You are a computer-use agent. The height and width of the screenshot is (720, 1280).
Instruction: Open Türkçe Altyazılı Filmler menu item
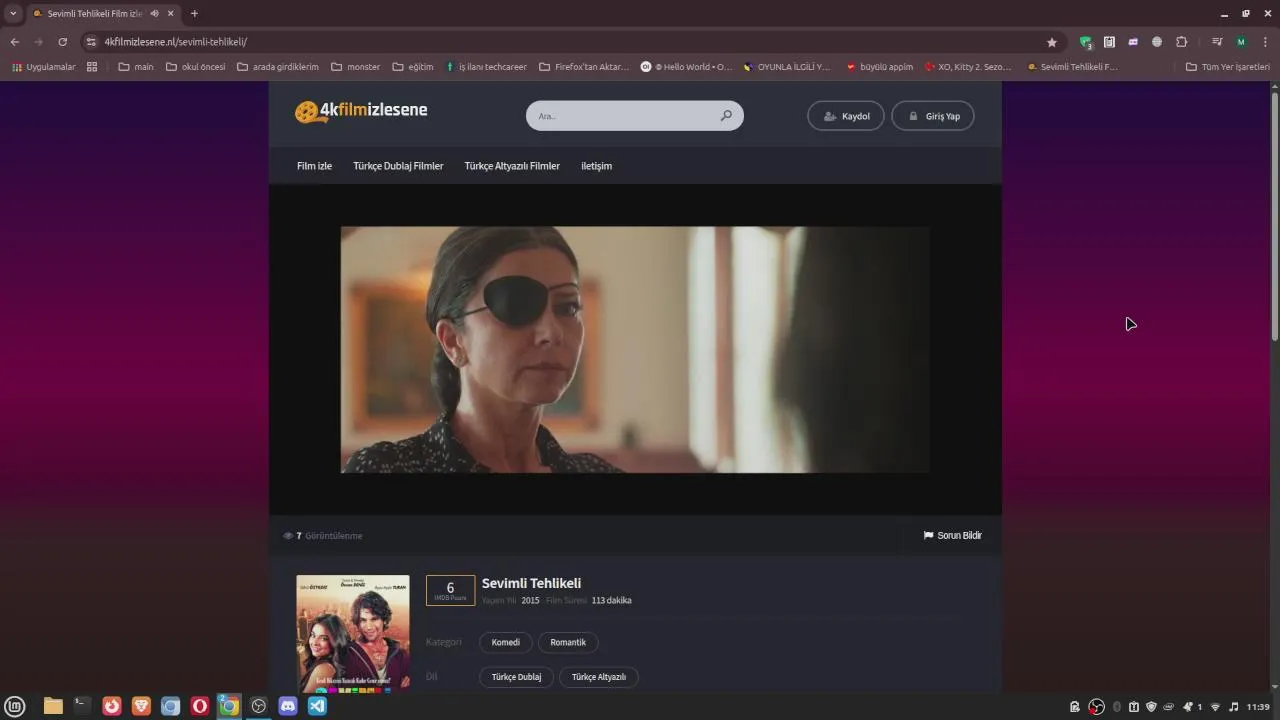[x=512, y=166]
